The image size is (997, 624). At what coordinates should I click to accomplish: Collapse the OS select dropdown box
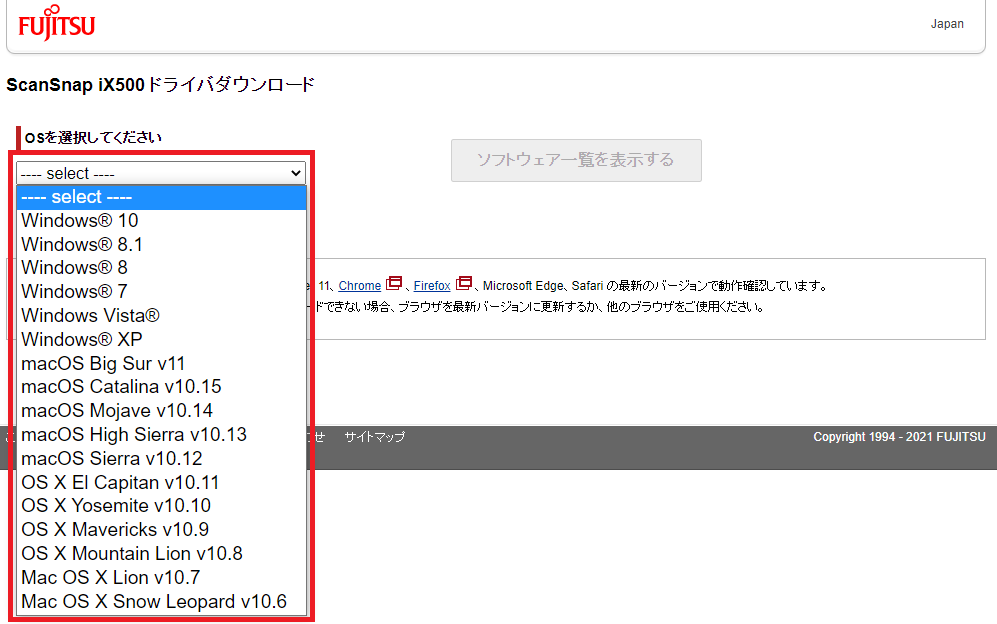click(x=161, y=173)
